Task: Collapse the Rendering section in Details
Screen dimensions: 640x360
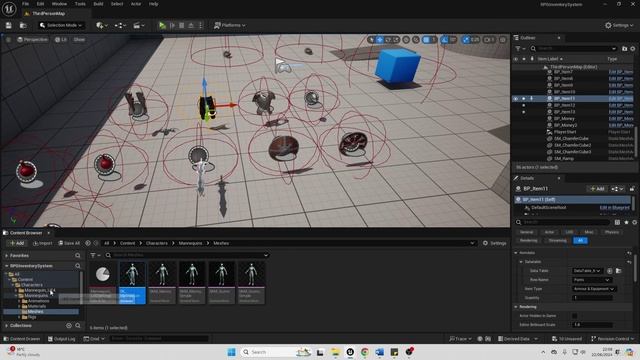Action: pyautogui.click(x=516, y=307)
